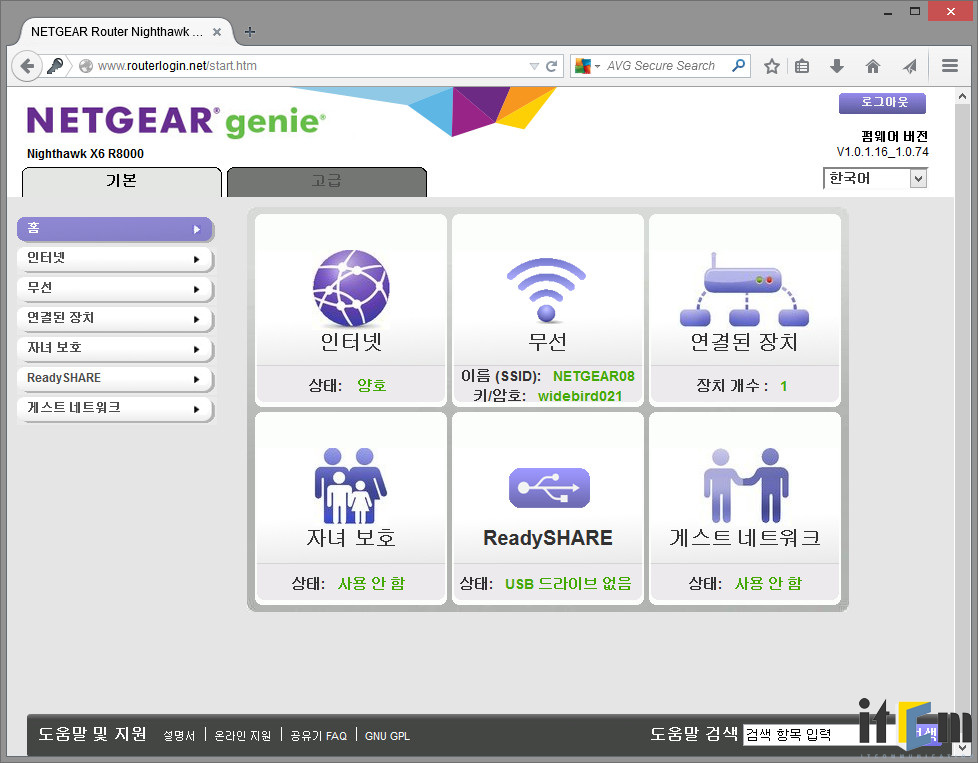This screenshot has height=763, width=978.
Task: Open the ReadySHARE USB icon
Action: 549,488
